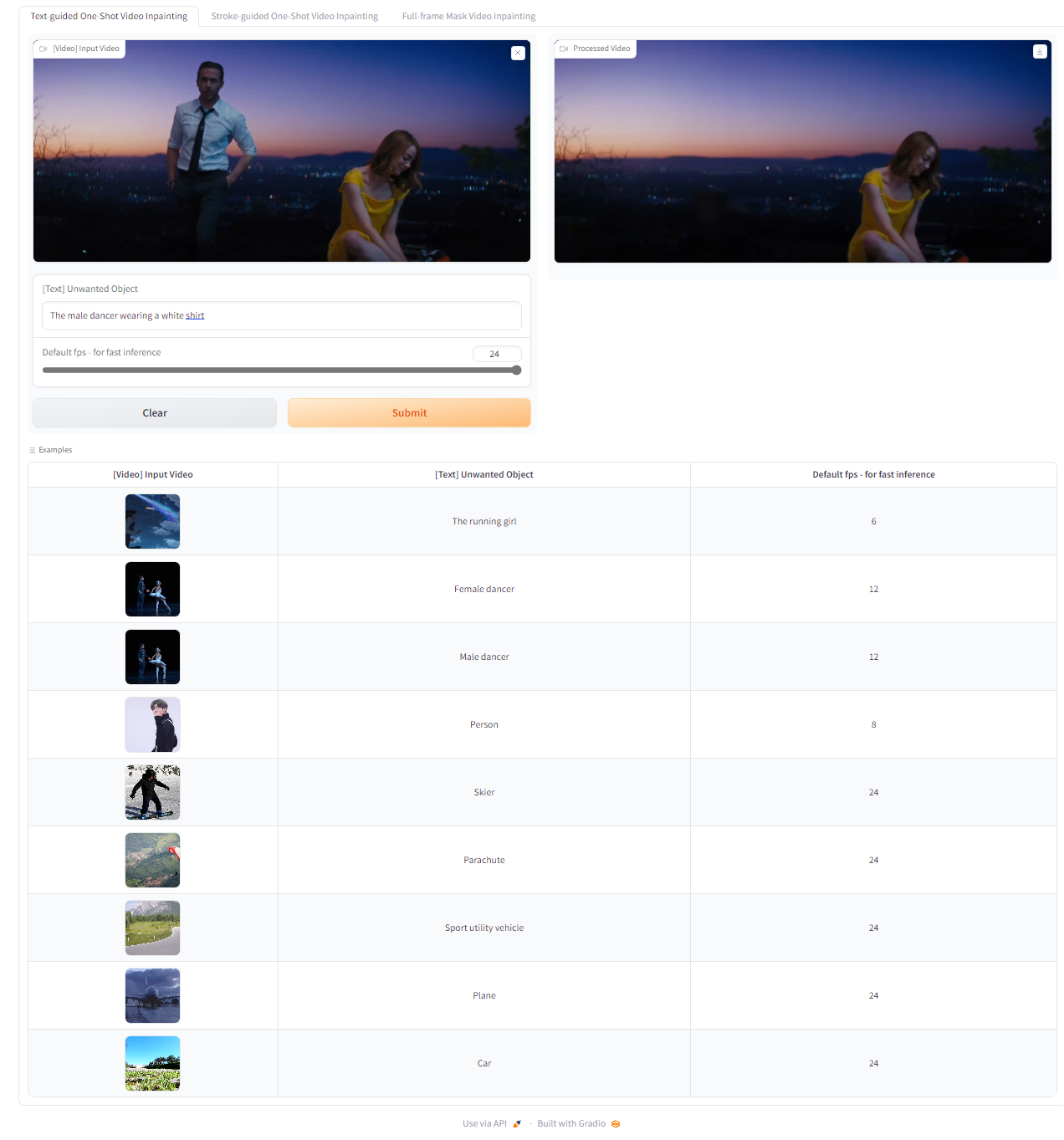Open Stroke-guided One-Shot Video Inpainting tab
This screenshot has width=1064, height=1140.
[x=294, y=16]
